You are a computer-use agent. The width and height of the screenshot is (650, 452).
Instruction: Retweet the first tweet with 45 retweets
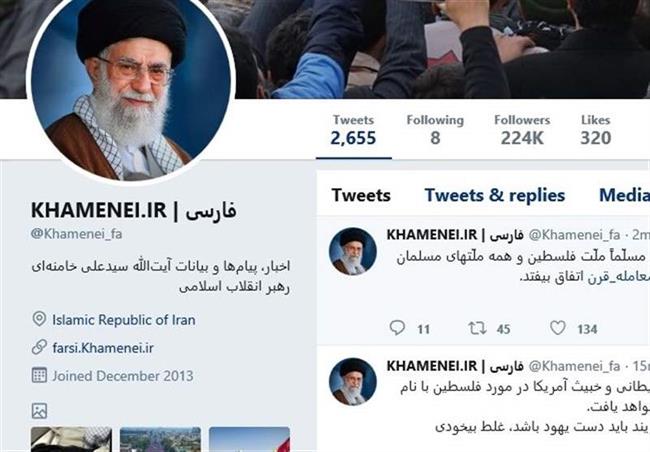point(477,328)
